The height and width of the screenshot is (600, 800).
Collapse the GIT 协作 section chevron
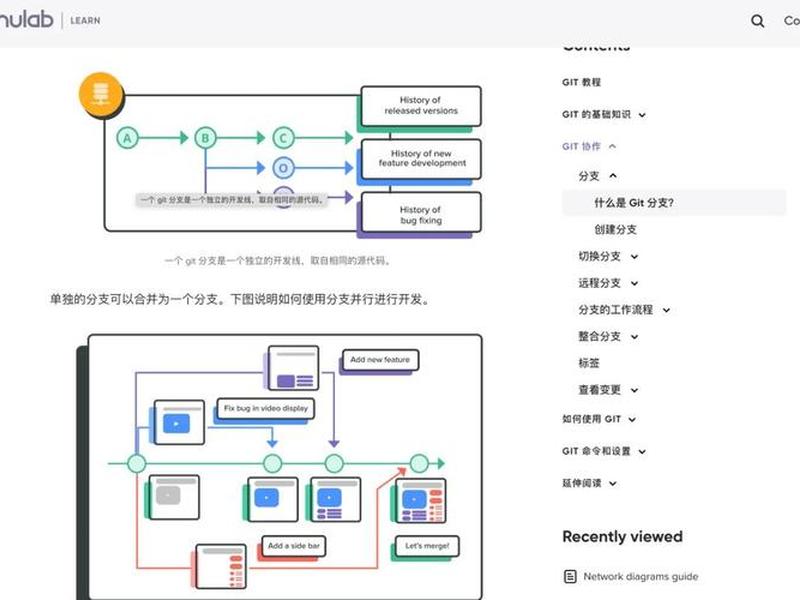[613, 146]
